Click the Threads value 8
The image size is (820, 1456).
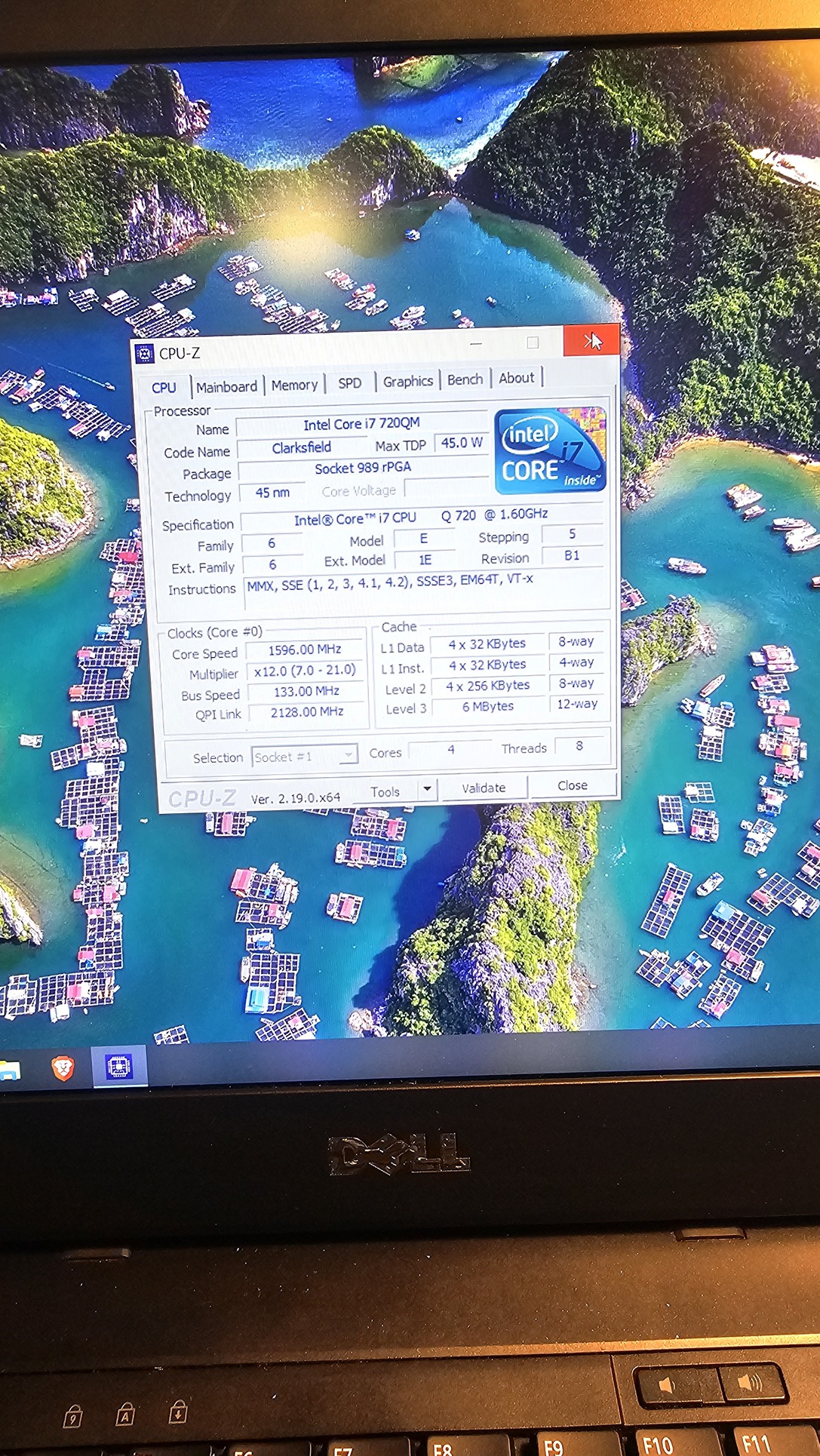[x=579, y=745]
